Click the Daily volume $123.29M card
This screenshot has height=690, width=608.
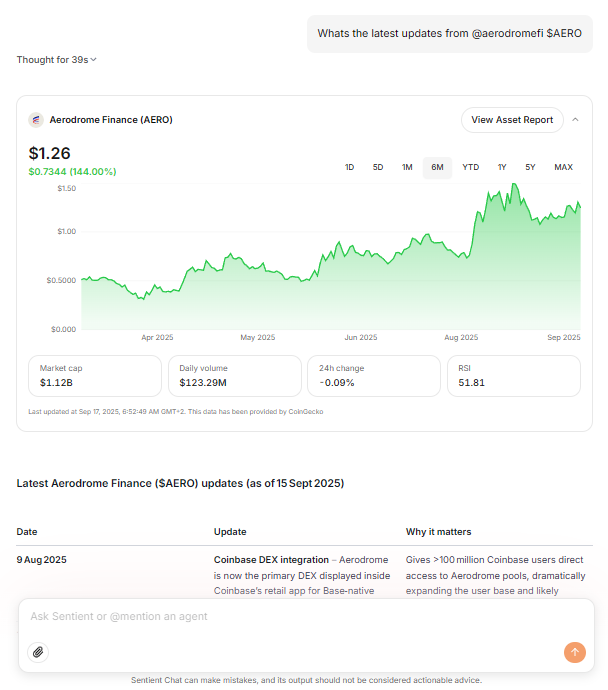[x=235, y=376]
